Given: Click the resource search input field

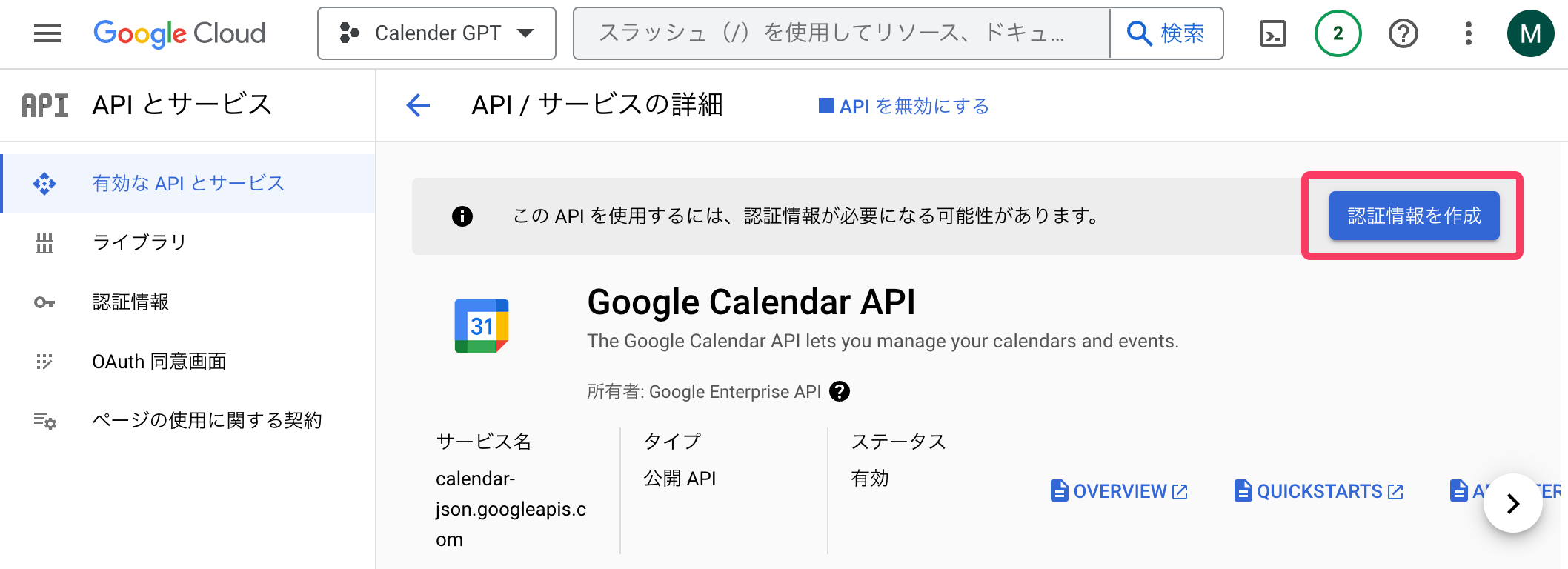Looking at the screenshot, I should (841, 33).
